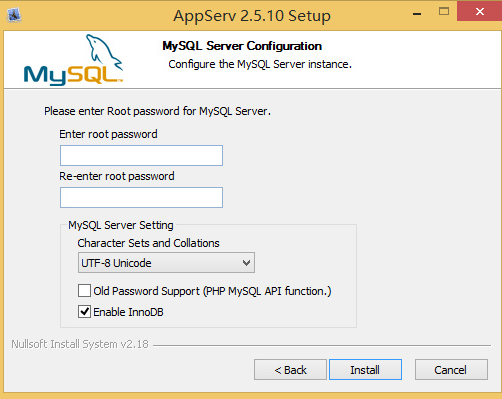Open the UTF-8 Unicode character set dropdown

coord(166,263)
